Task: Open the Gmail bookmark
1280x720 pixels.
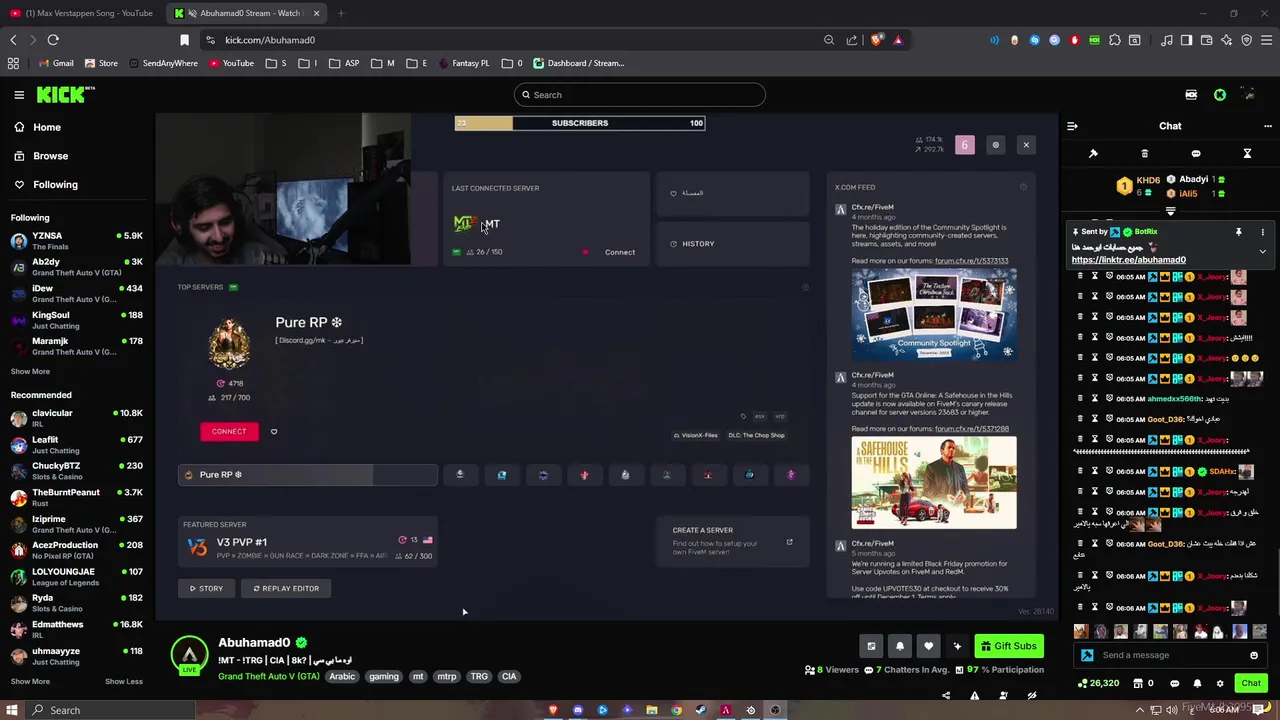Action: (56, 63)
